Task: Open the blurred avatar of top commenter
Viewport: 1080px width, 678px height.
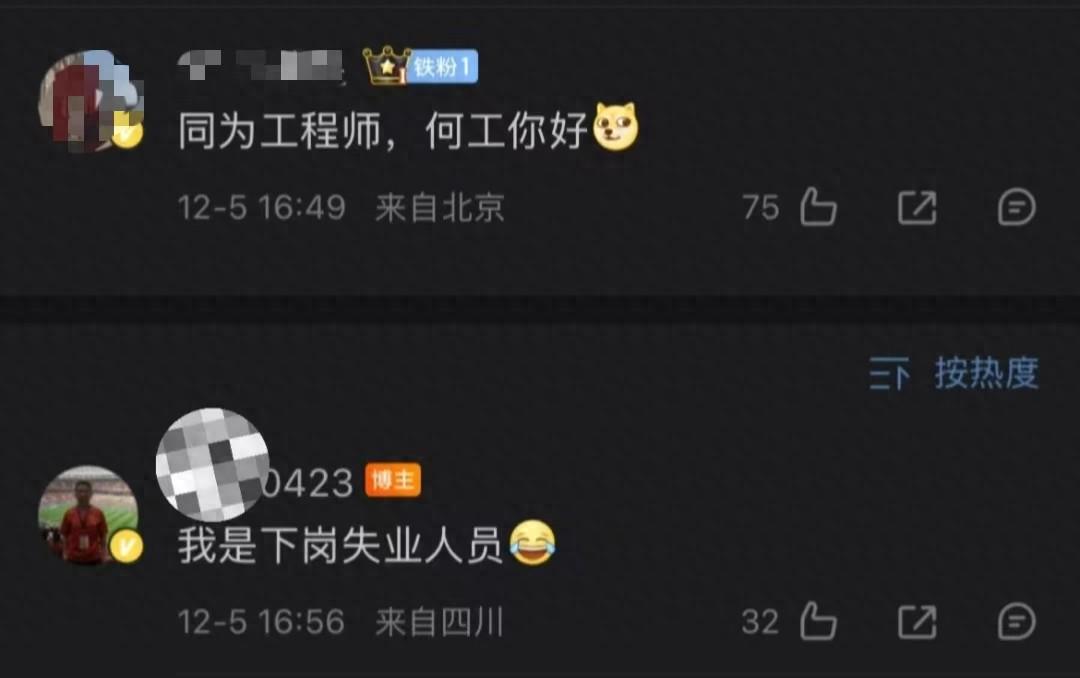Action: click(x=90, y=101)
